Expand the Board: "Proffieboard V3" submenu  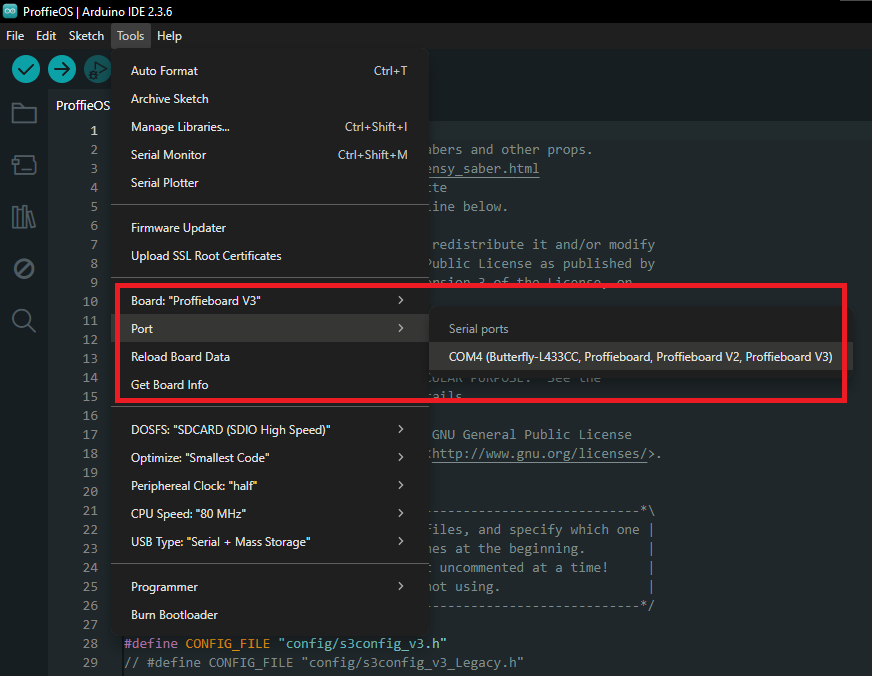(x=270, y=301)
